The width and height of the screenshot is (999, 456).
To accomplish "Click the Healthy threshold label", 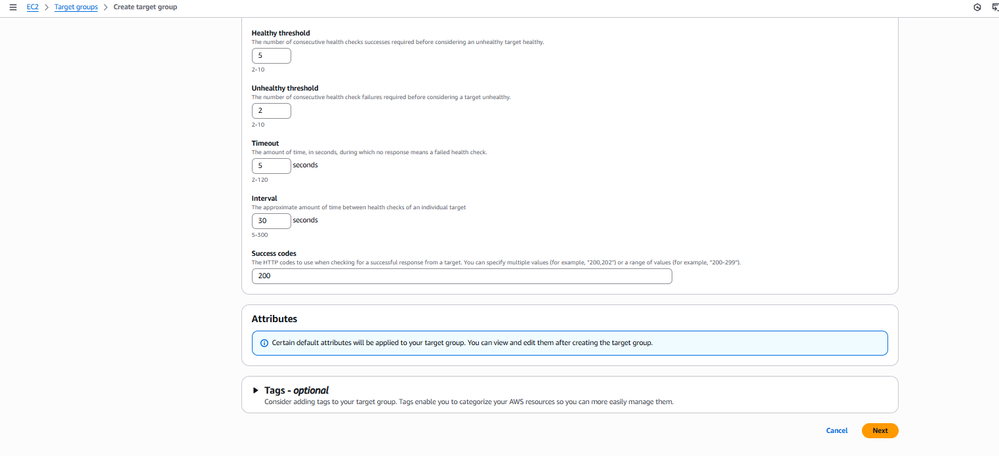I will point(280,33).
